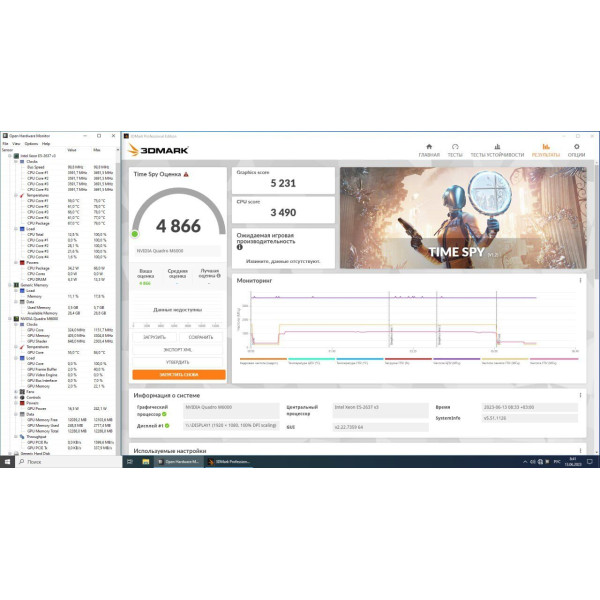Open Task View on the taskbar

click(x=130, y=462)
